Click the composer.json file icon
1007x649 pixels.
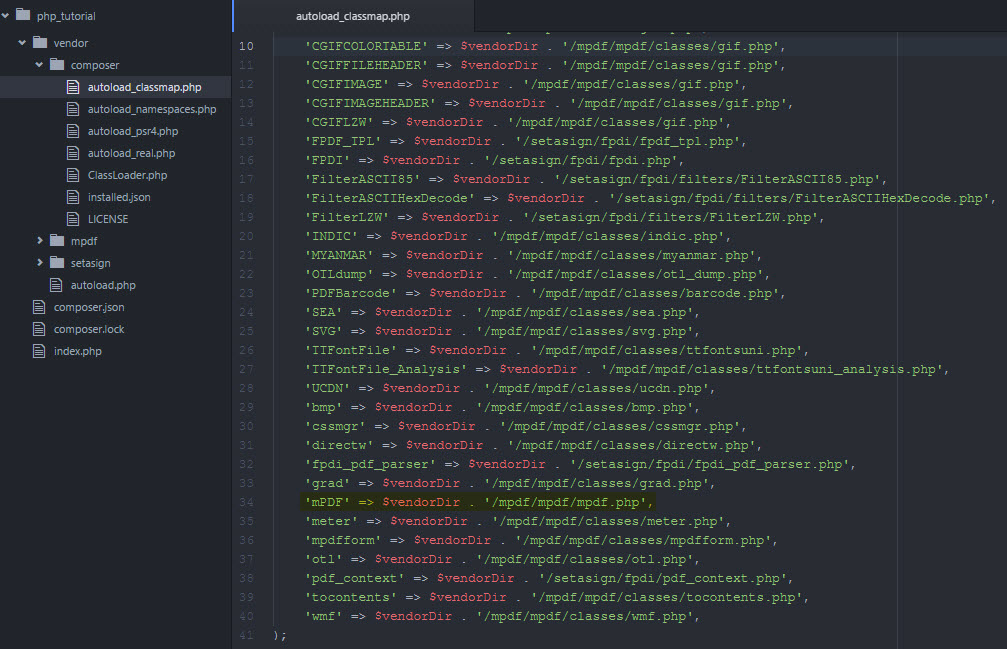[x=39, y=307]
